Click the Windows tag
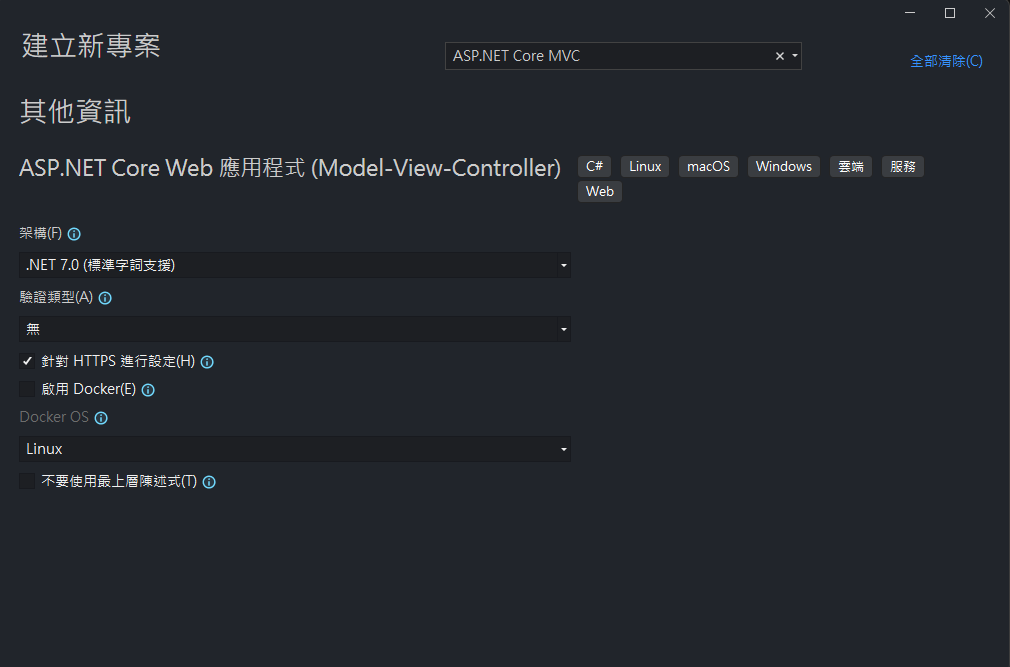 pos(783,166)
